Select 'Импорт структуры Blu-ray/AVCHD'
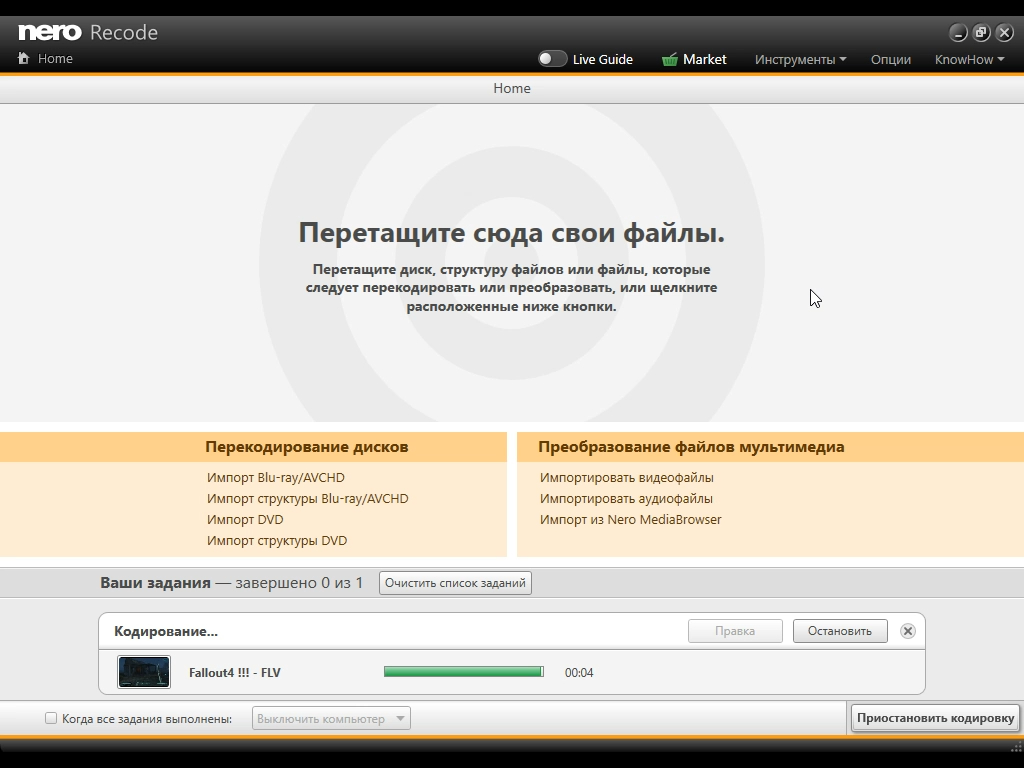Image resolution: width=1024 pixels, height=768 pixels. (x=308, y=498)
